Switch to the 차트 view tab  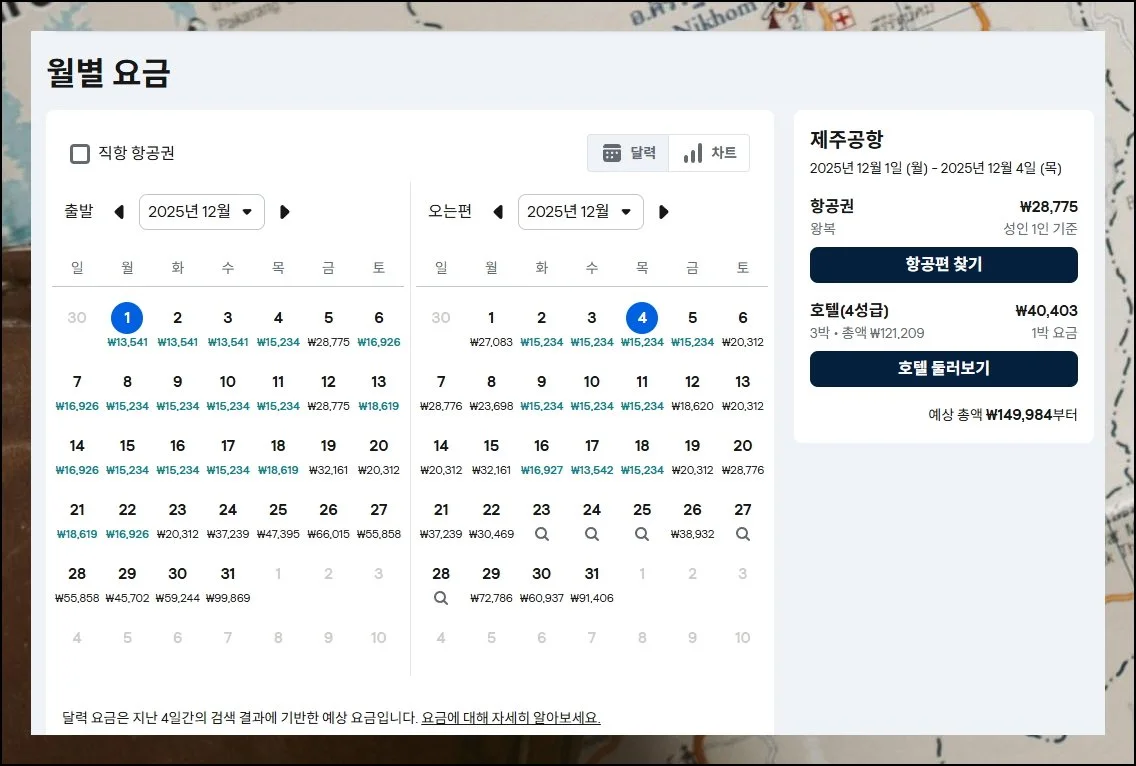point(709,153)
